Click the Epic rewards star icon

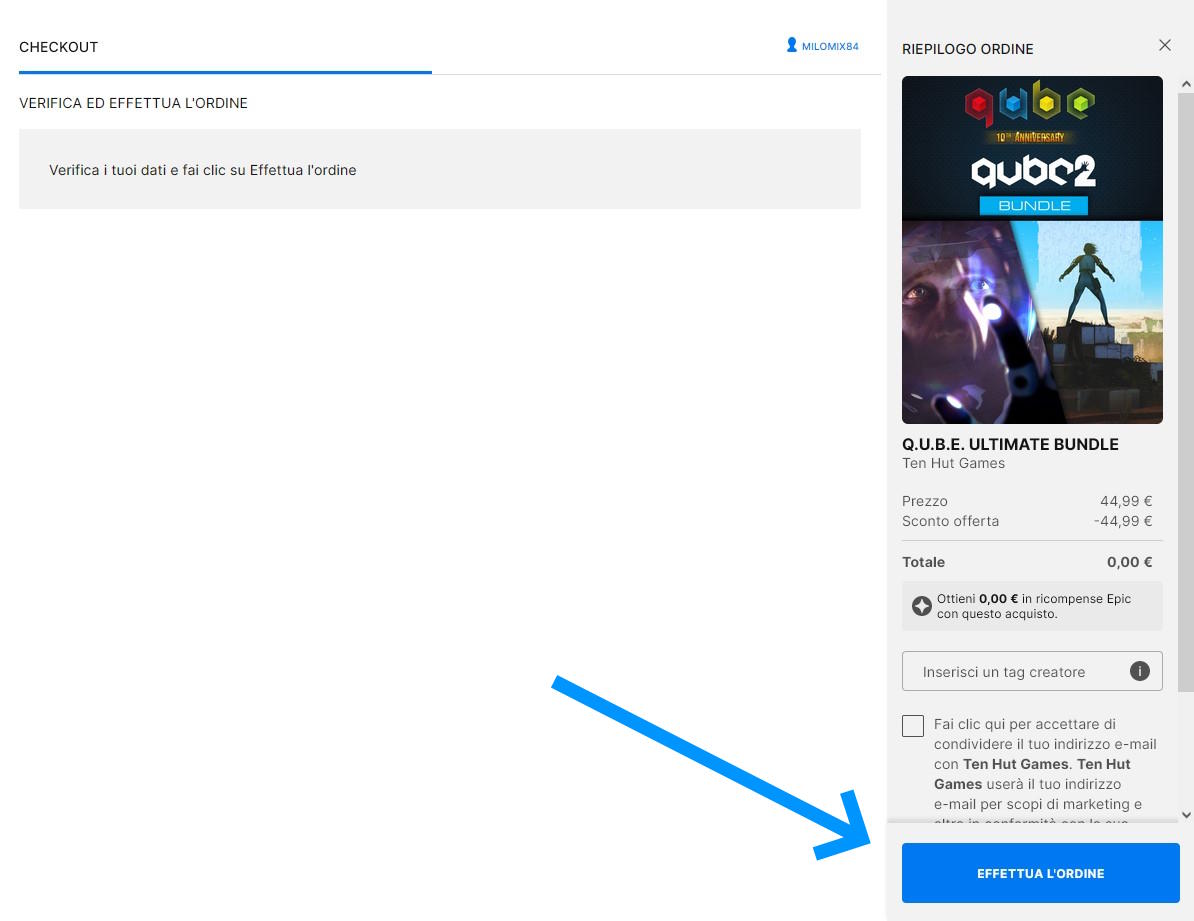point(922,606)
